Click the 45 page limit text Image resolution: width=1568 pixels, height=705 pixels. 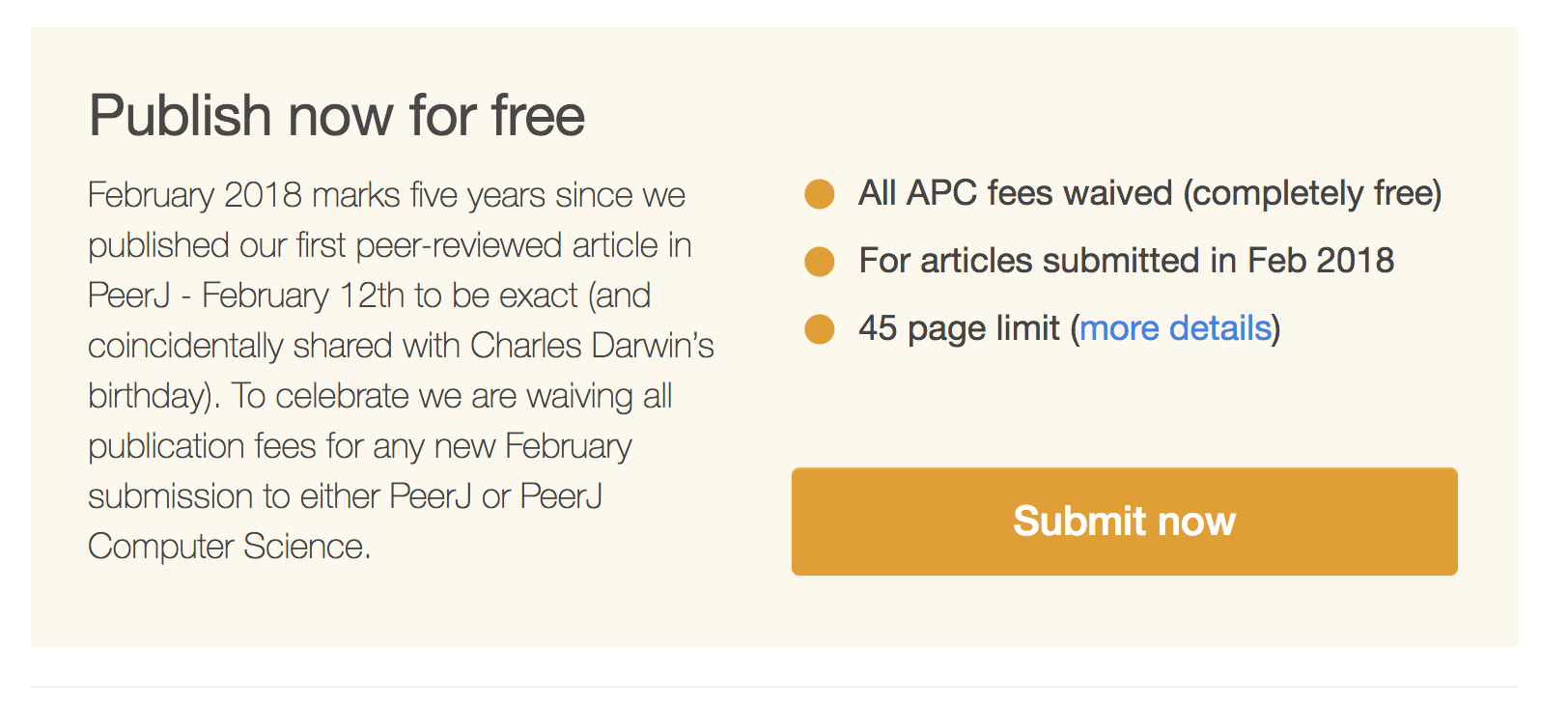959,328
